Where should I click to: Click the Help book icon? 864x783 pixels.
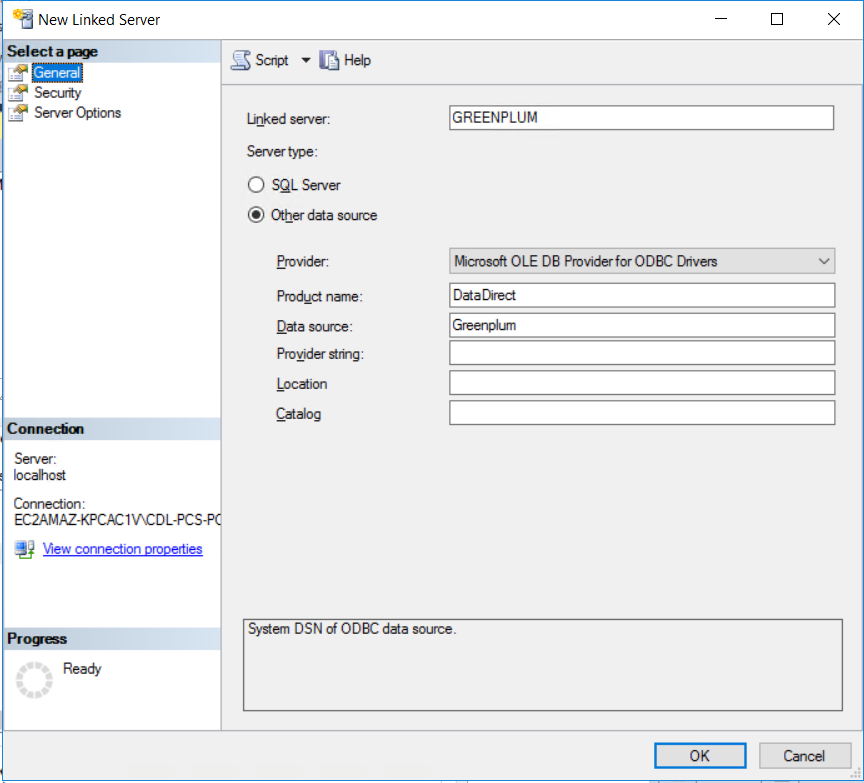(329, 60)
